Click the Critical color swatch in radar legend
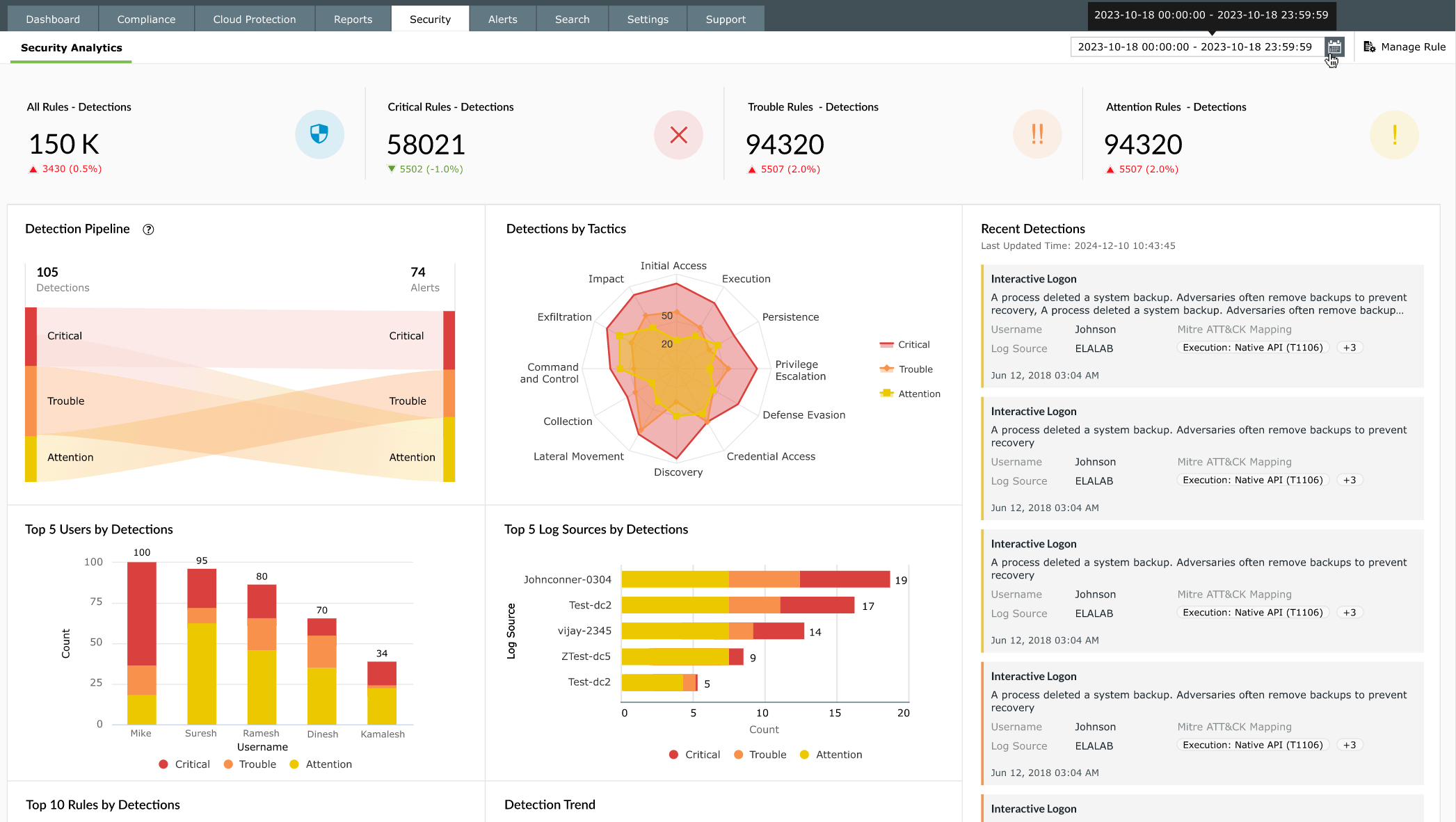This screenshot has height=822, width=1456. pyautogui.click(x=888, y=344)
